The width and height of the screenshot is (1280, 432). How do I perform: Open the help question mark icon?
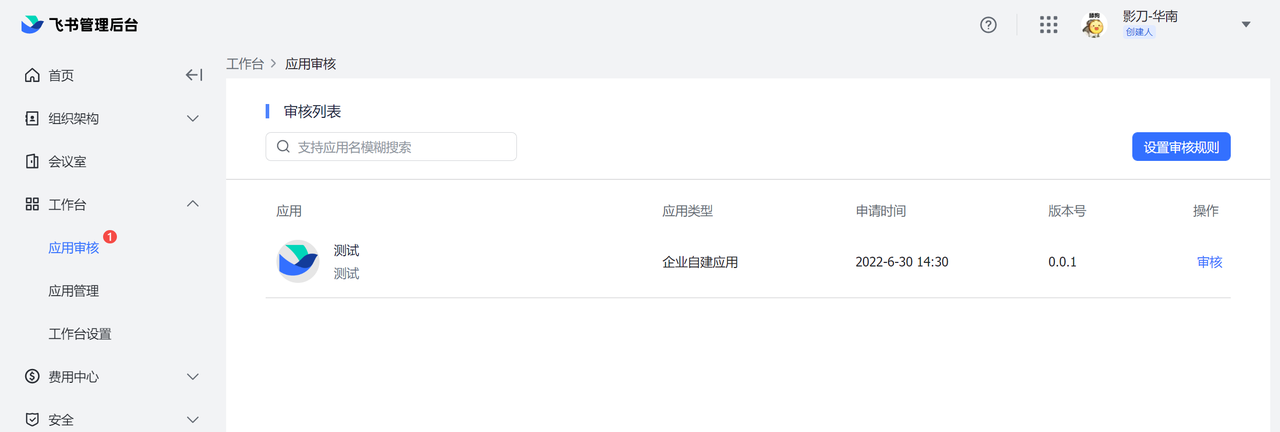click(988, 25)
